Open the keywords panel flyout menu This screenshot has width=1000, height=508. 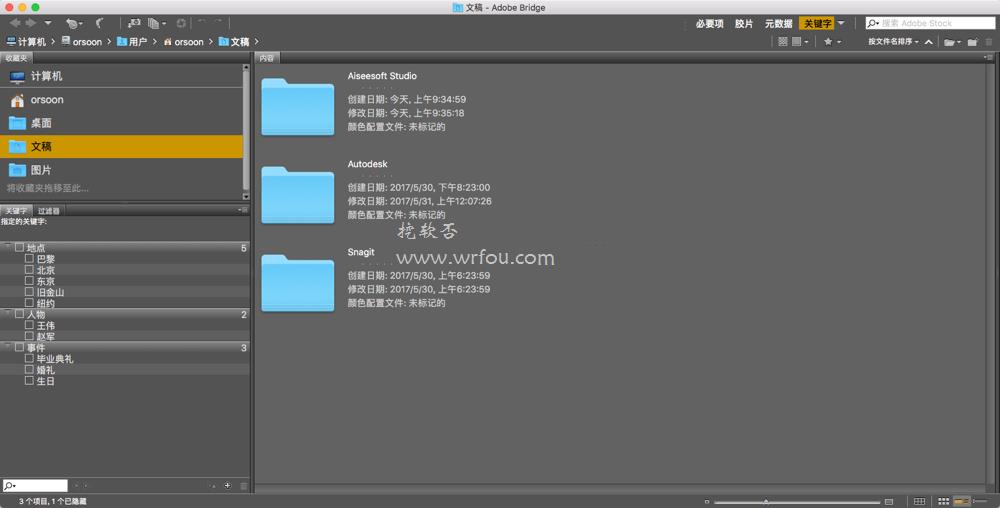click(243, 210)
